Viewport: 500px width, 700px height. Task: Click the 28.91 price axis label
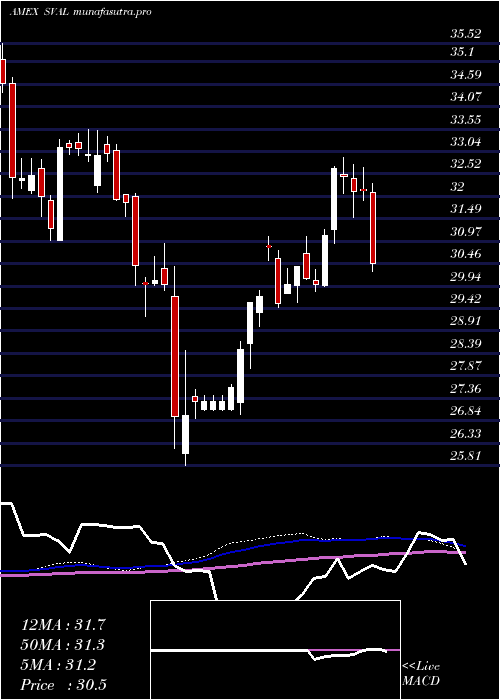[x=466, y=321]
